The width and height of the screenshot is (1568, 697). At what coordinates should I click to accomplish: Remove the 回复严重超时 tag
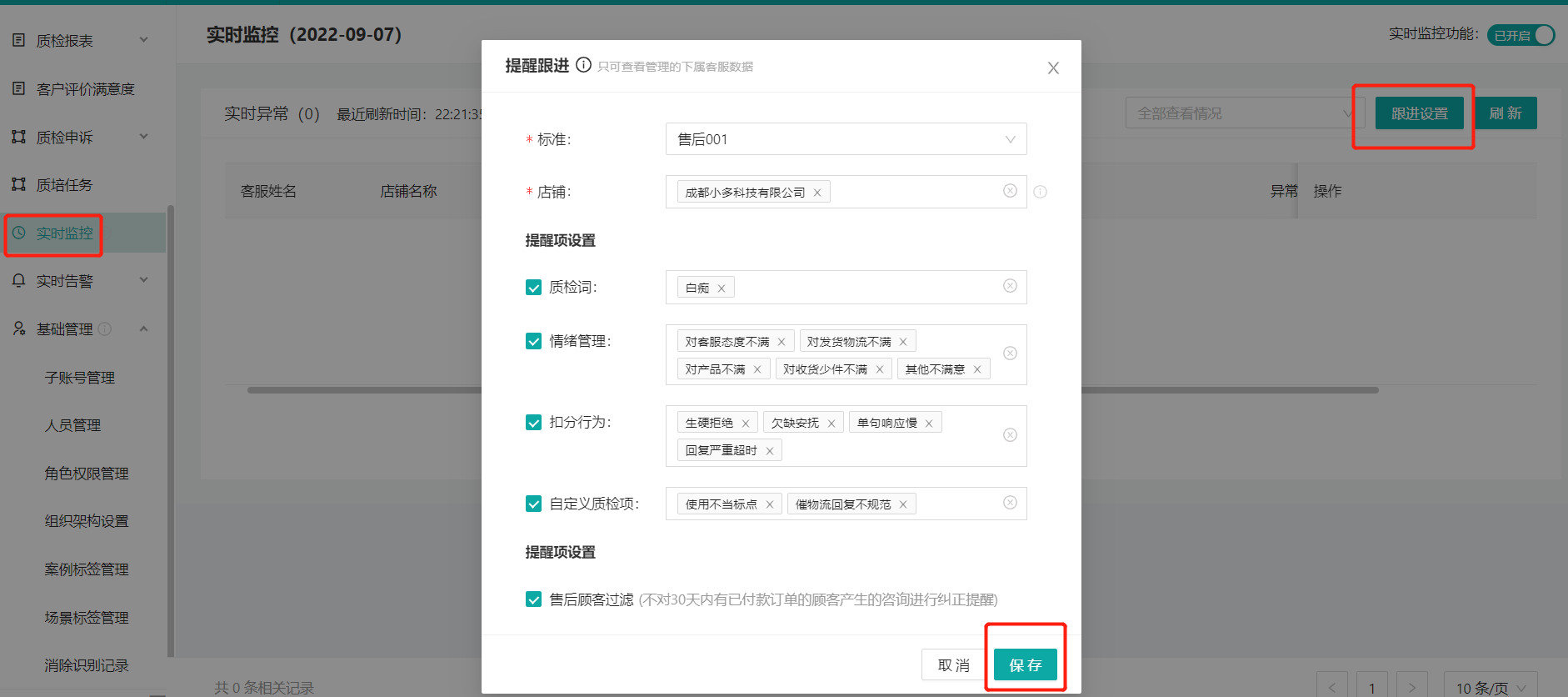click(x=770, y=451)
